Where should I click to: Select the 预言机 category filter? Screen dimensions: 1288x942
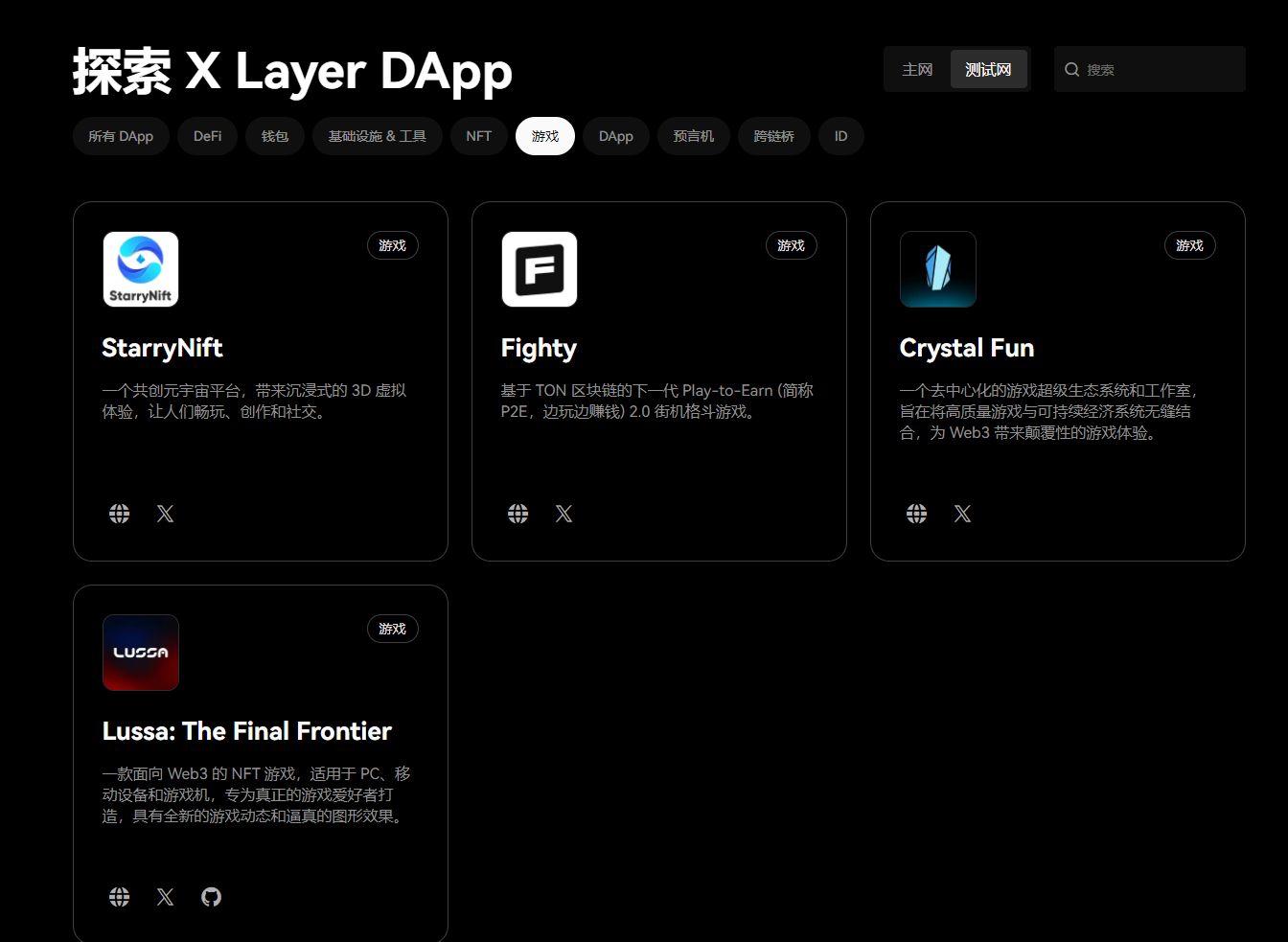(x=694, y=136)
